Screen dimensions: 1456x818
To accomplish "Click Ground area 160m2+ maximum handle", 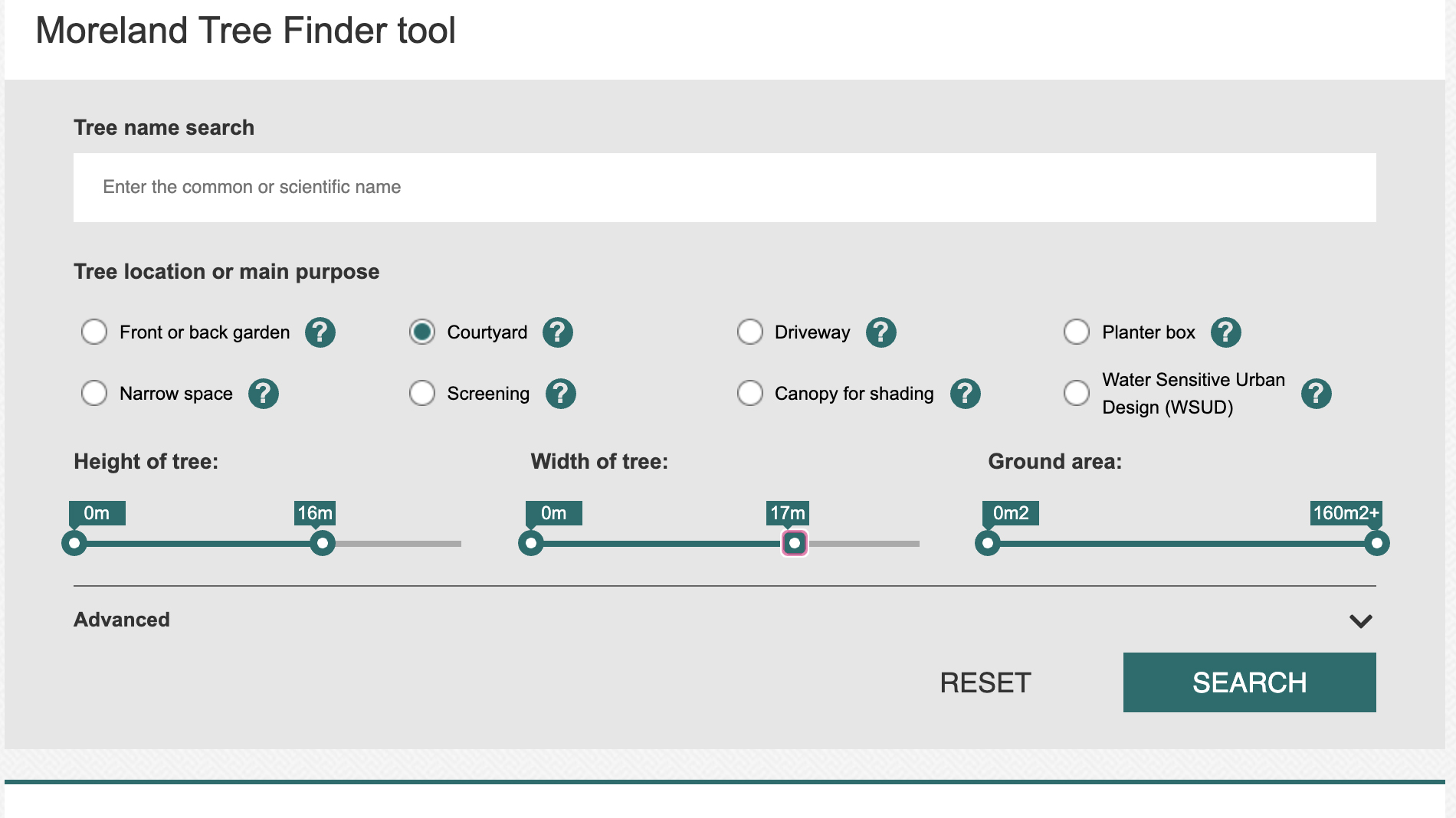I will pyautogui.click(x=1377, y=543).
